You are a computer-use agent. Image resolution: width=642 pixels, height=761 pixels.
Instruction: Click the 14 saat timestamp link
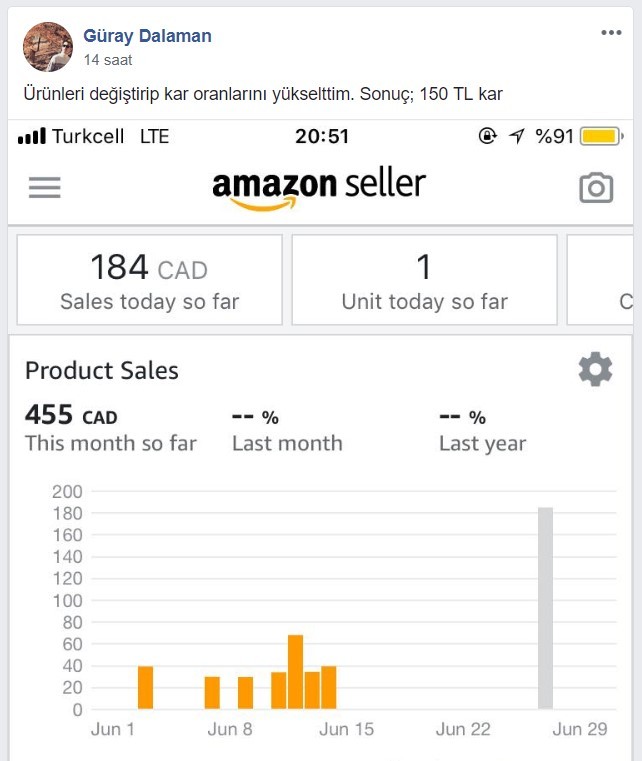coord(108,60)
